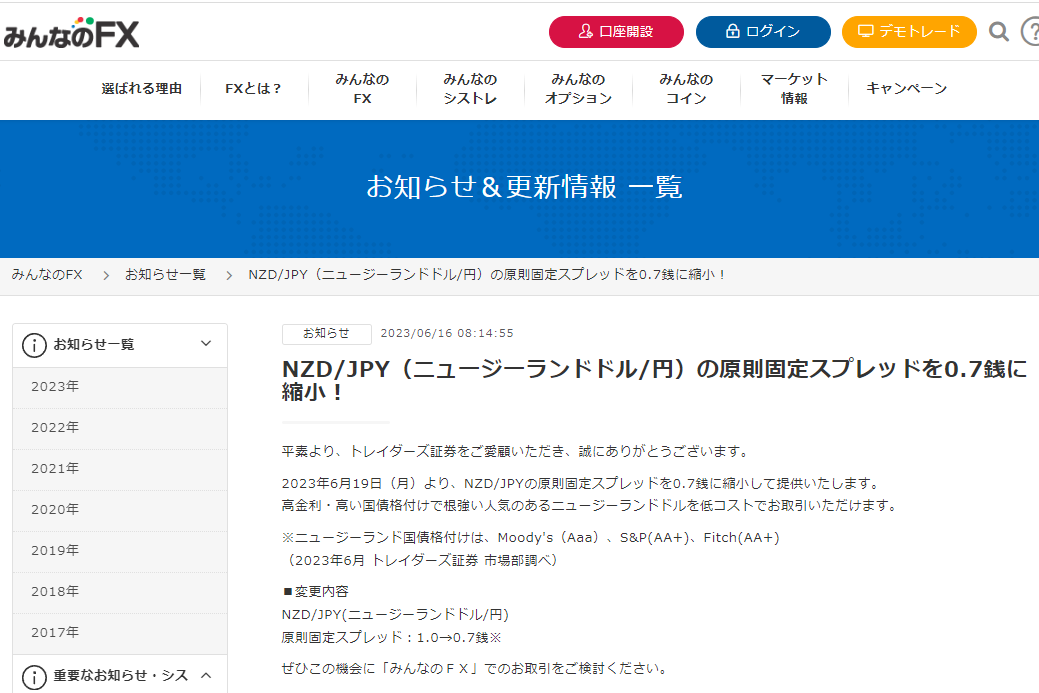
Task: Select 2020年 in the sidebar
Action: [120, 510]
